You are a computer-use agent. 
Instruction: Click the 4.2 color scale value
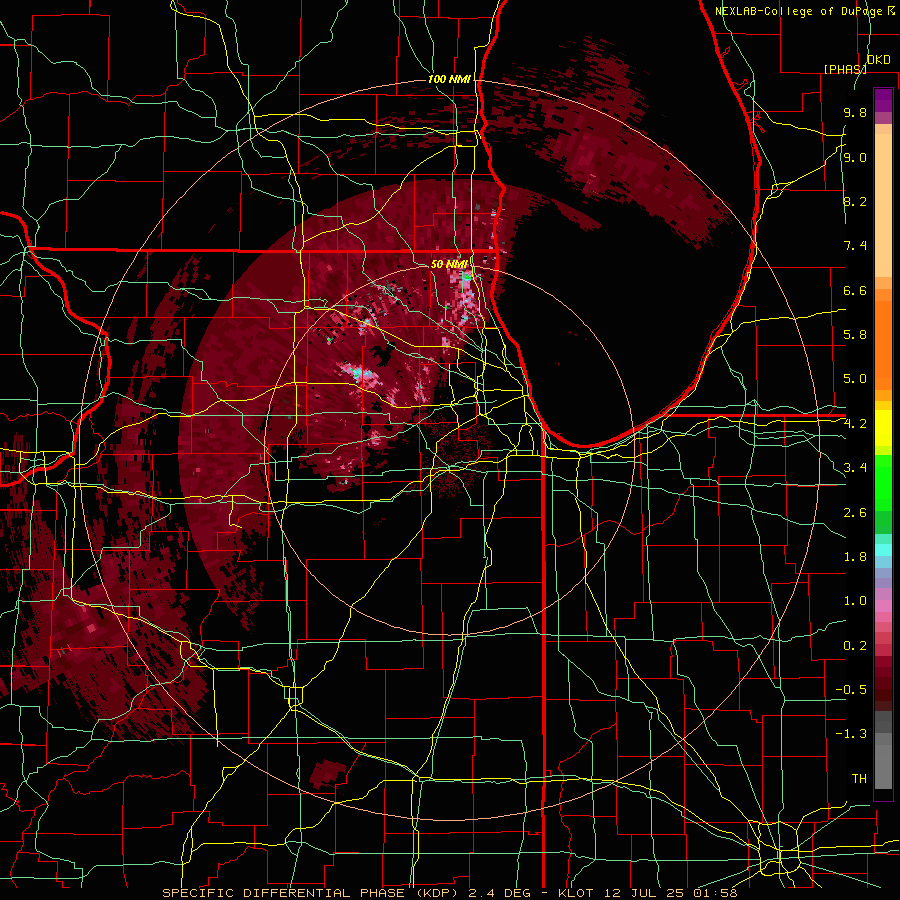click(855, 424)
